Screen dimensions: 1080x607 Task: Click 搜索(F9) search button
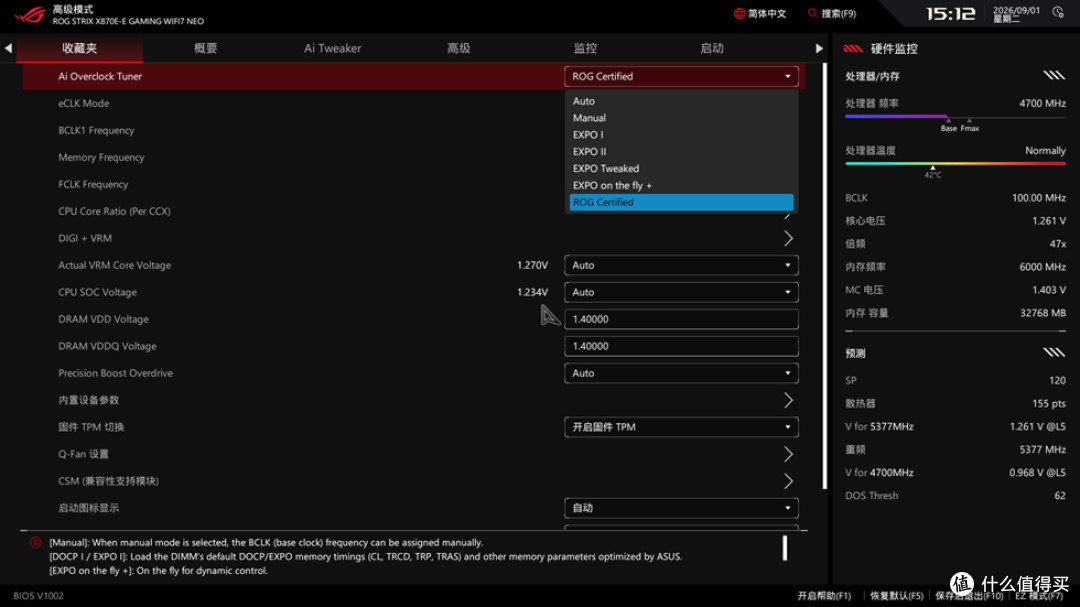pyautogui.click(x=832, y=13)
